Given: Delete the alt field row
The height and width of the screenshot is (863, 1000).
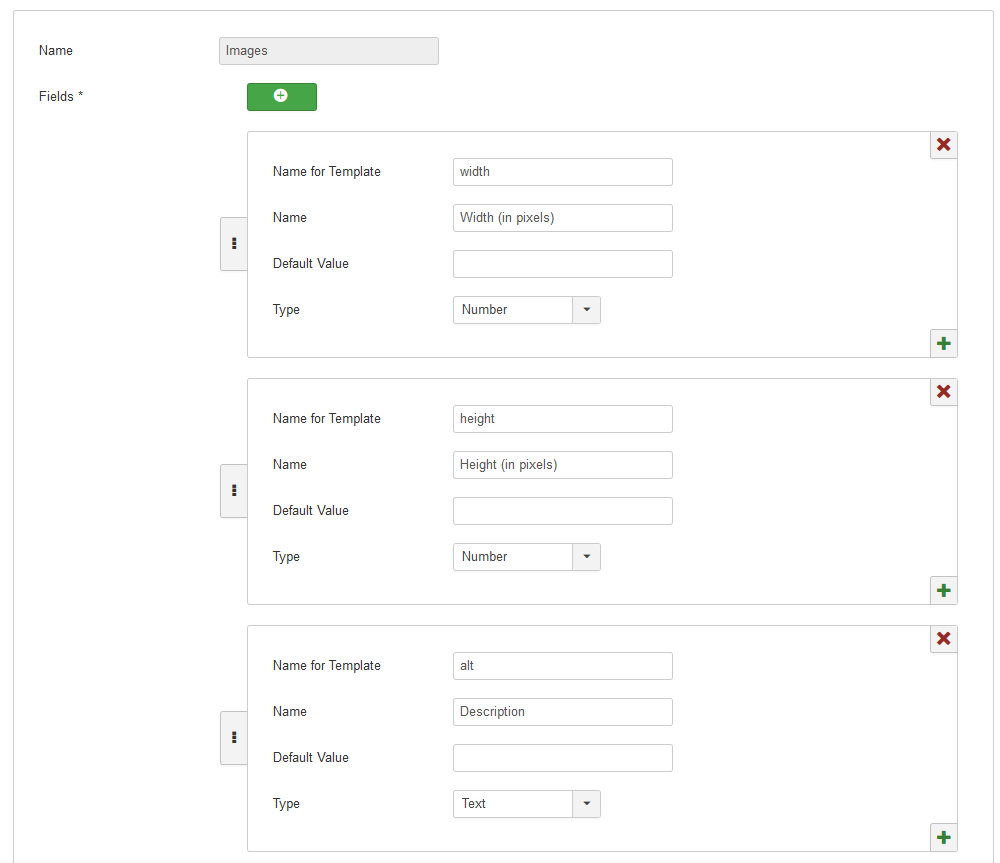Looking at the screenshot, I should coord(943,639).
